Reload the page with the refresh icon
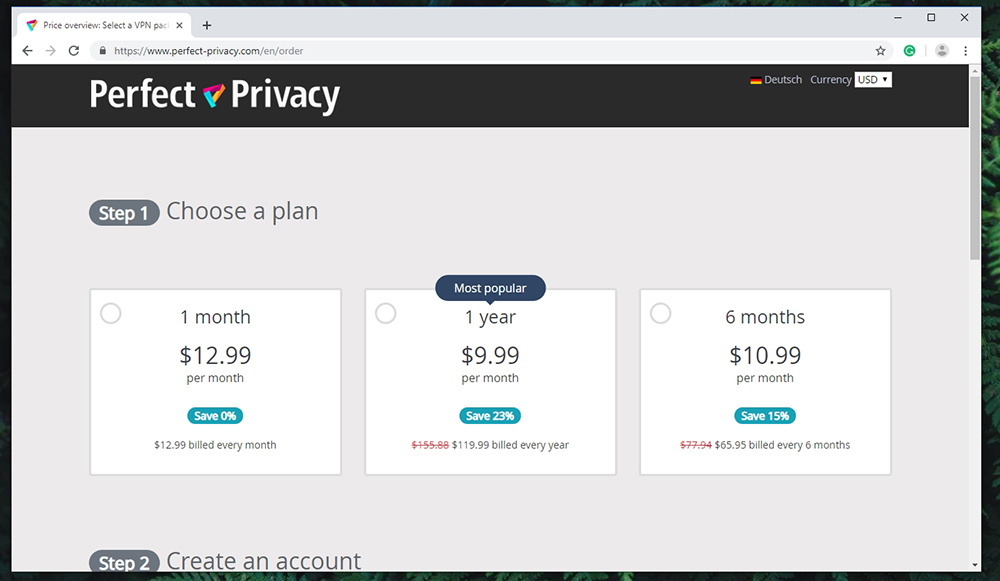The height and width of the screenshot is (581, 1000). coord(74,50)
